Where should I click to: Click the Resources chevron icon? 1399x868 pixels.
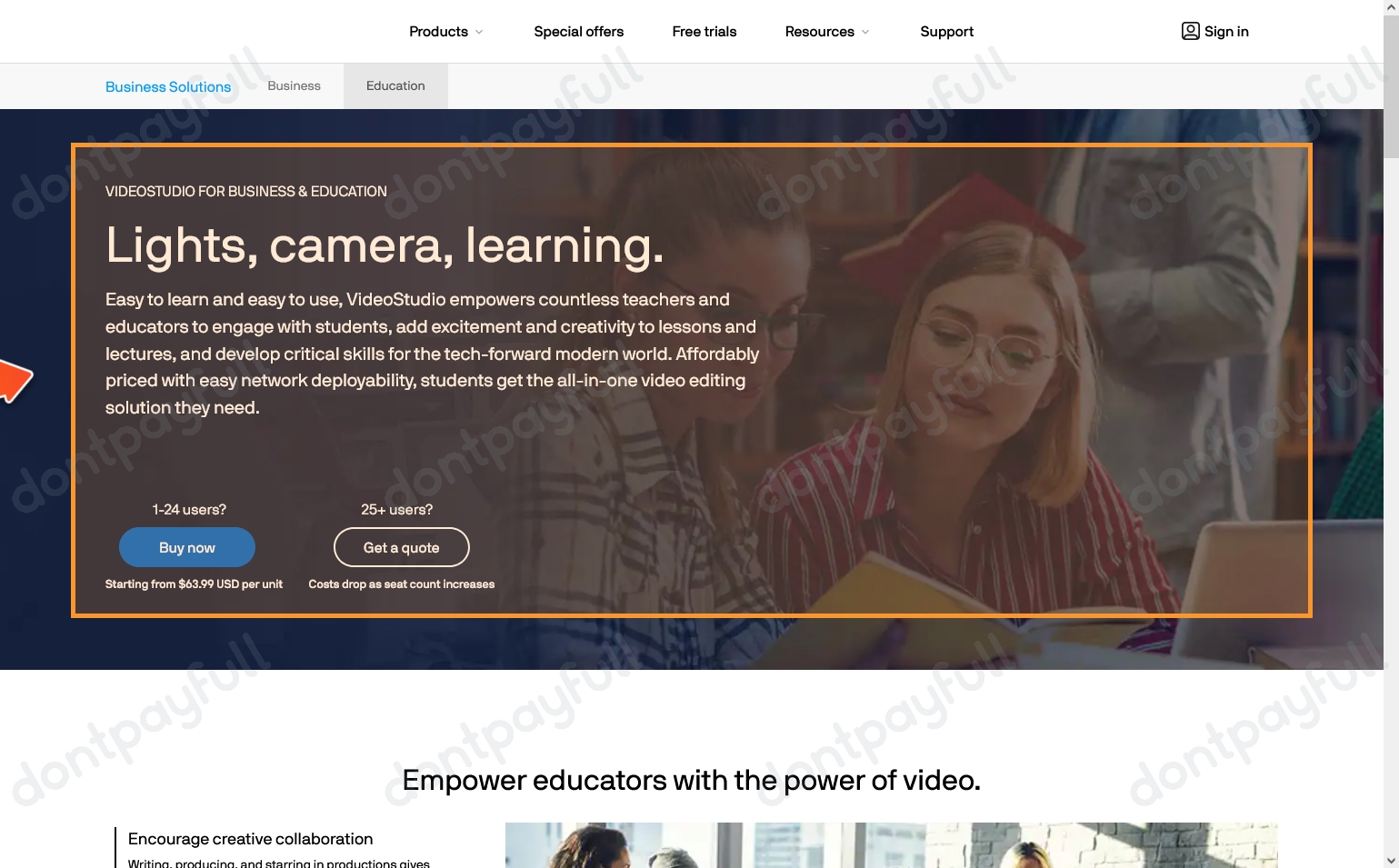point(864,32)
